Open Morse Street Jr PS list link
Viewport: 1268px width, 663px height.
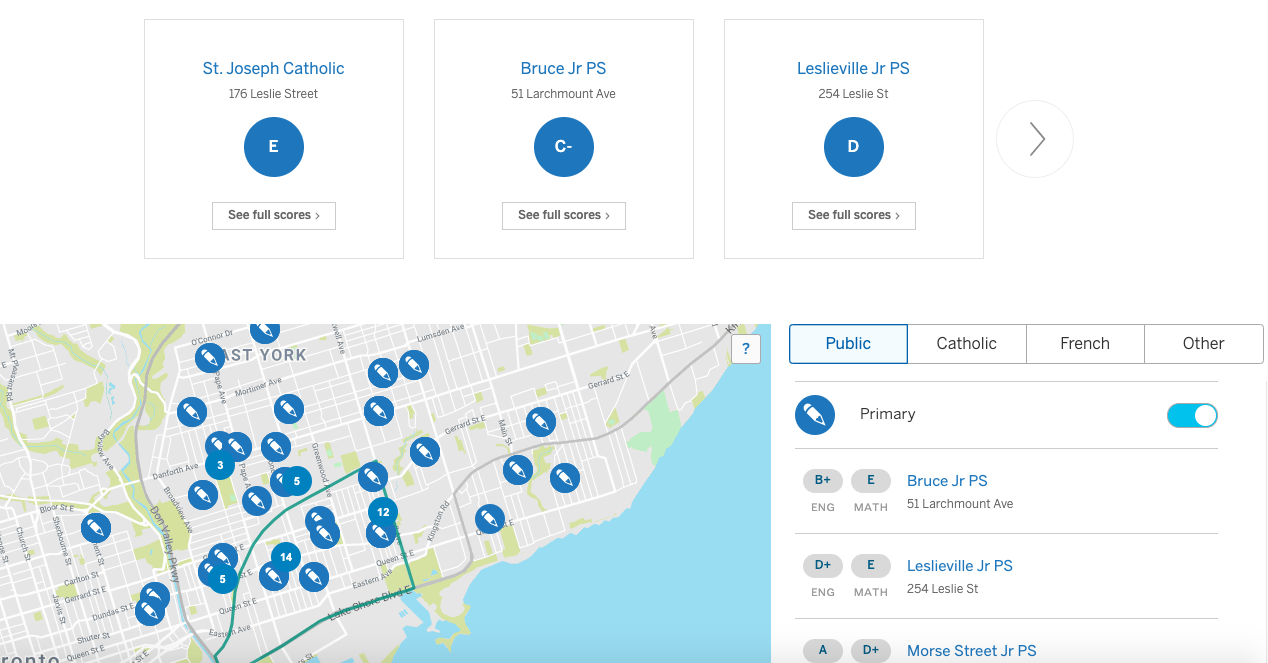tap(972, 651)
